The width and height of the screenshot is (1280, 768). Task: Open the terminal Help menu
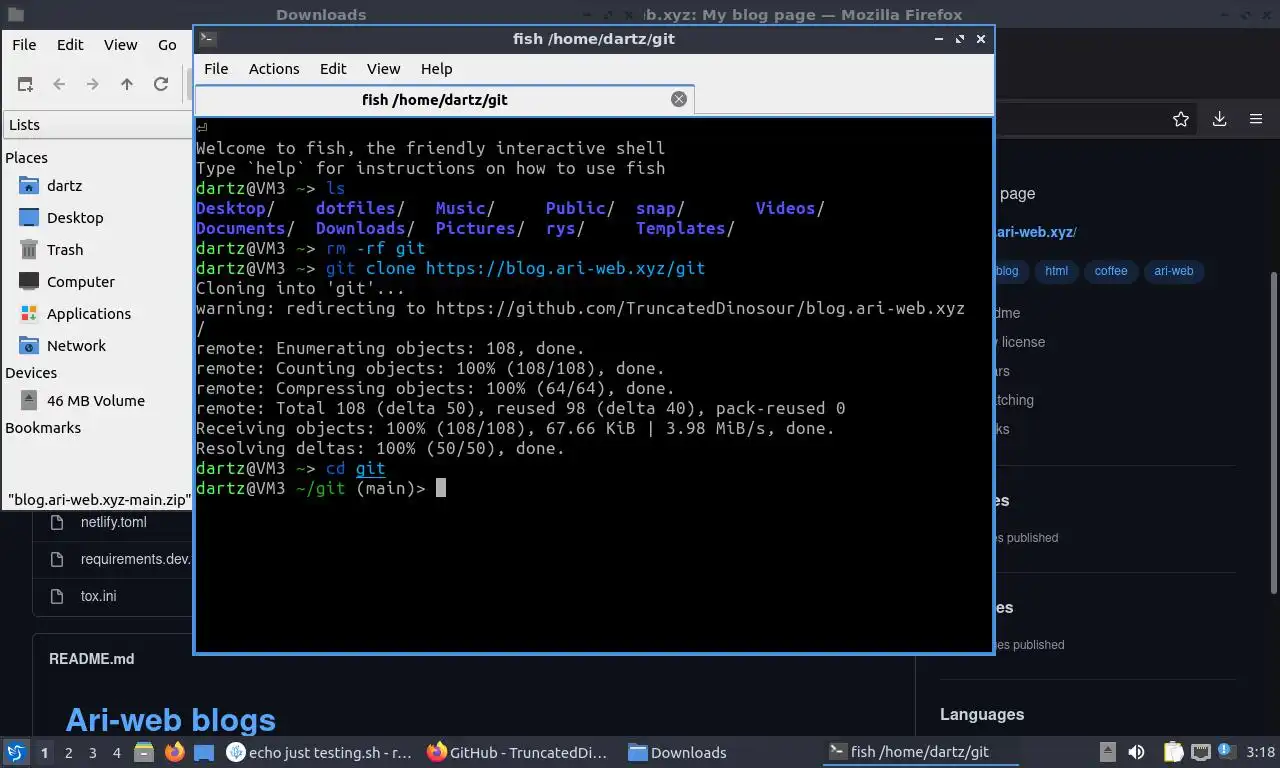(x=436, y=69)
